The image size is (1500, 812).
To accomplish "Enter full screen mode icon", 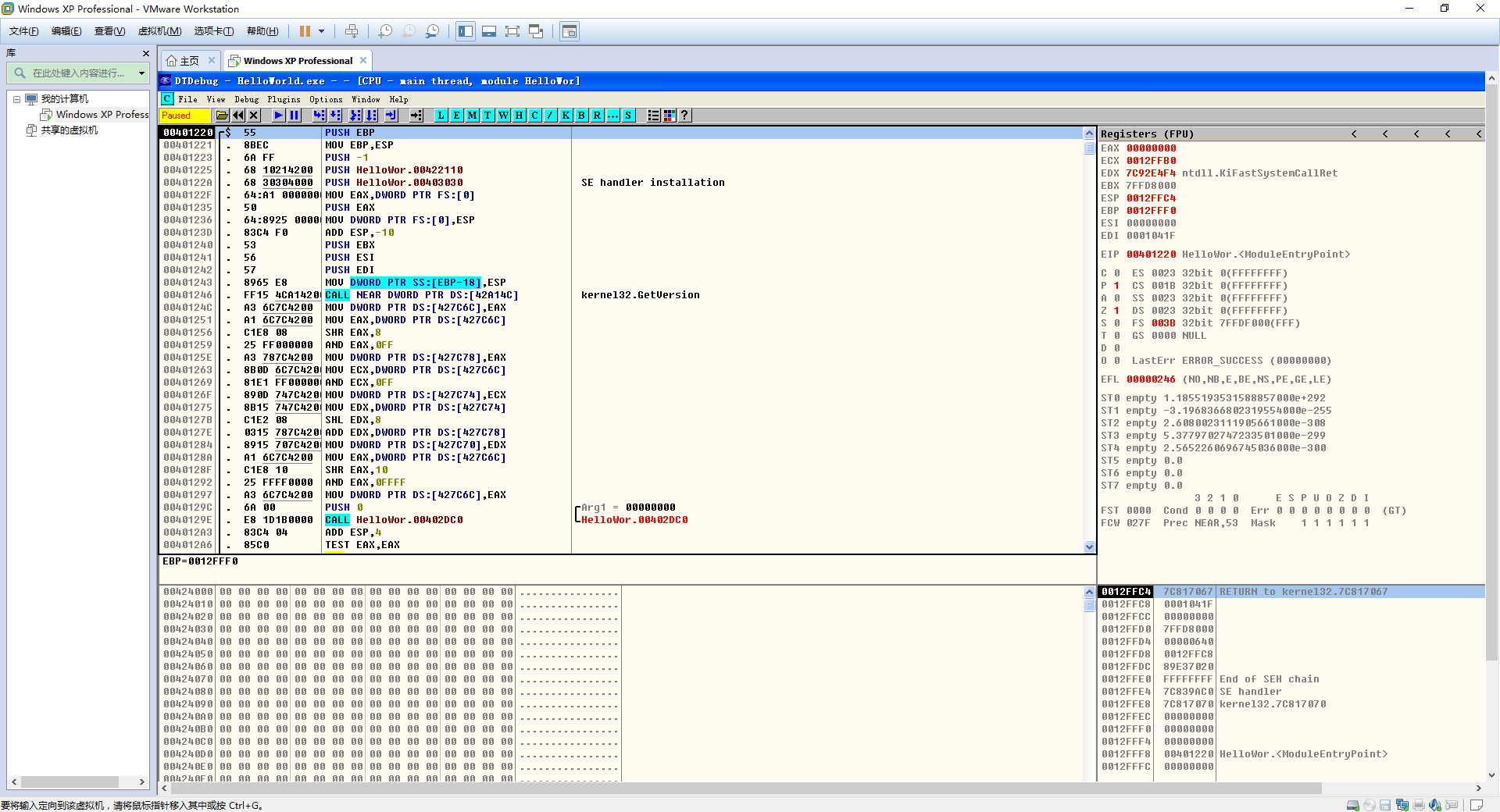I will point(512,31).
